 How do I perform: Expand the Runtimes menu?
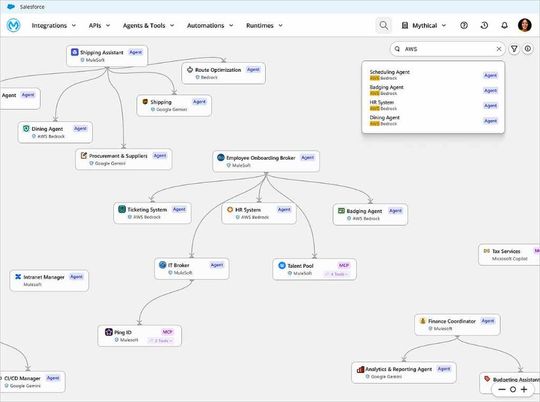tap(264, 25)
